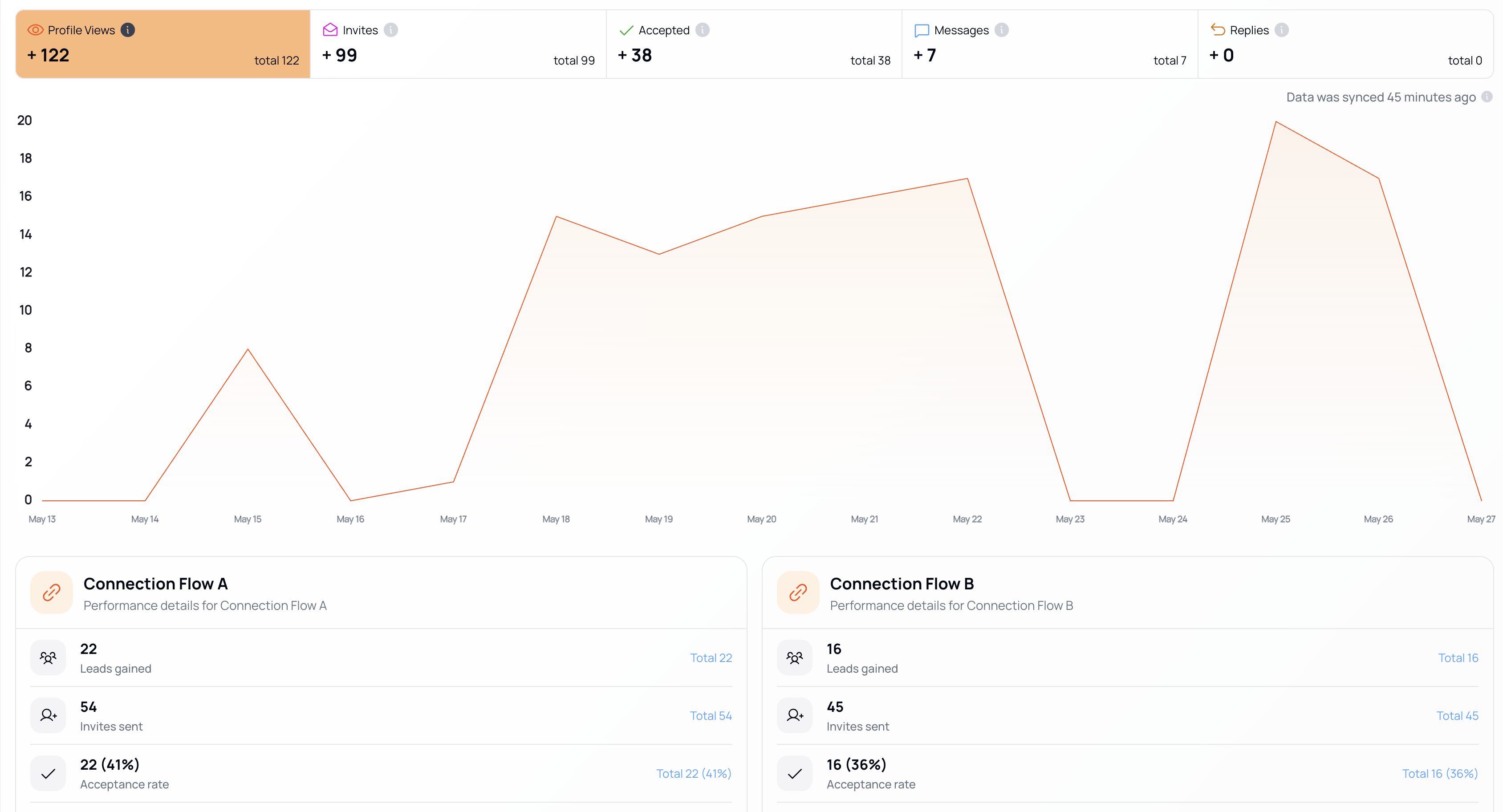This screenshot has height=812, width=1503.
Task: Click Flow A leads gained people icon
Action: (49, 658)
